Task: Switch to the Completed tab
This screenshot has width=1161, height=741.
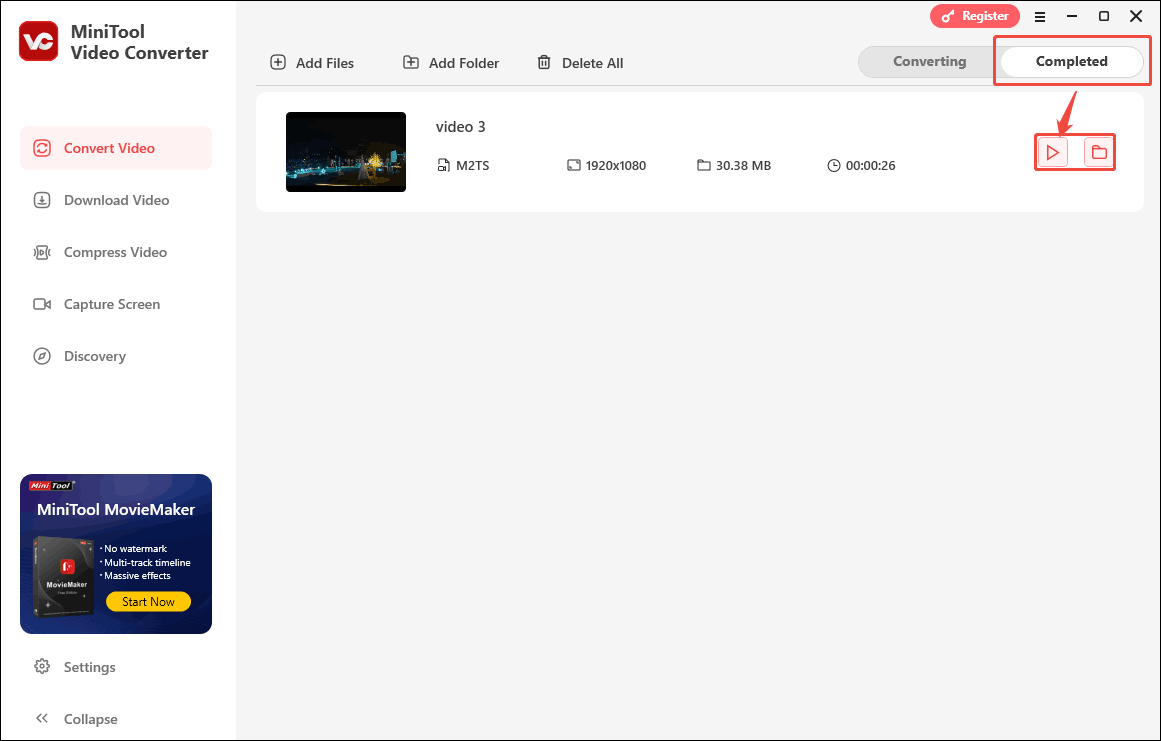Action: point(1071,61)
